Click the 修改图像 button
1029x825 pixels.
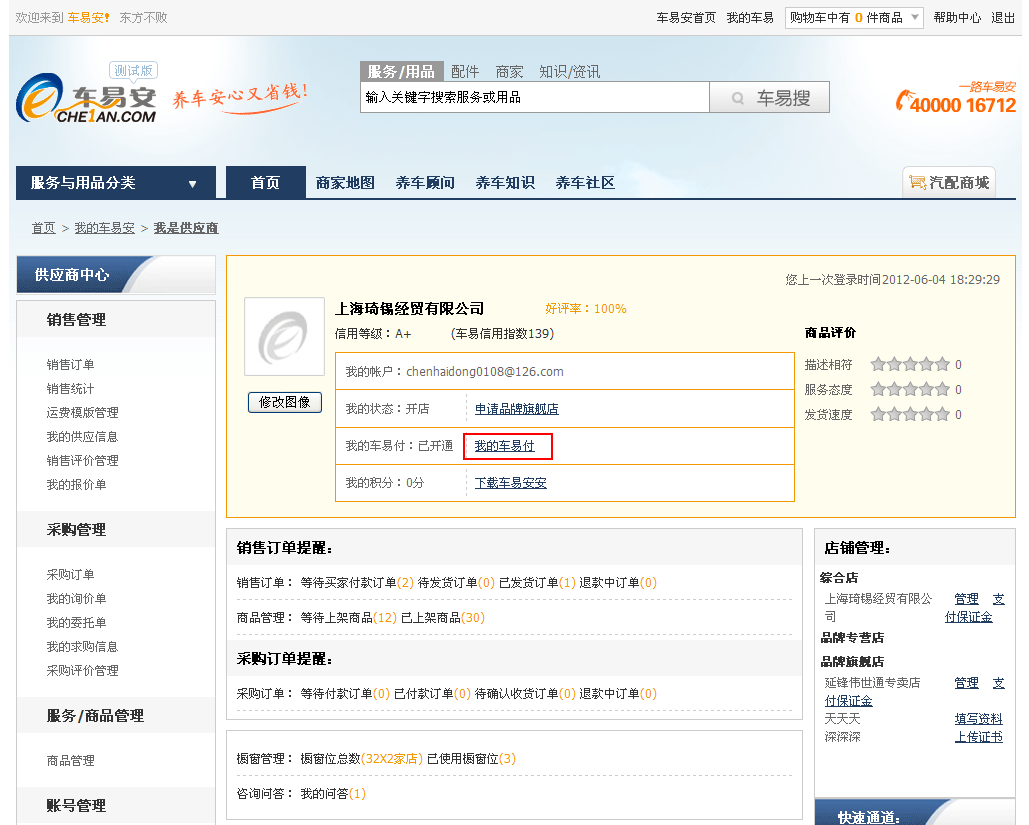(285, 402)
